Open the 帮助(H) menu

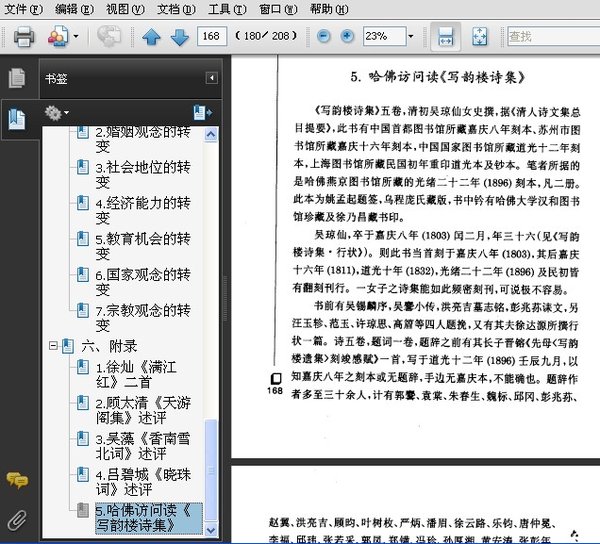click(329, 9)
